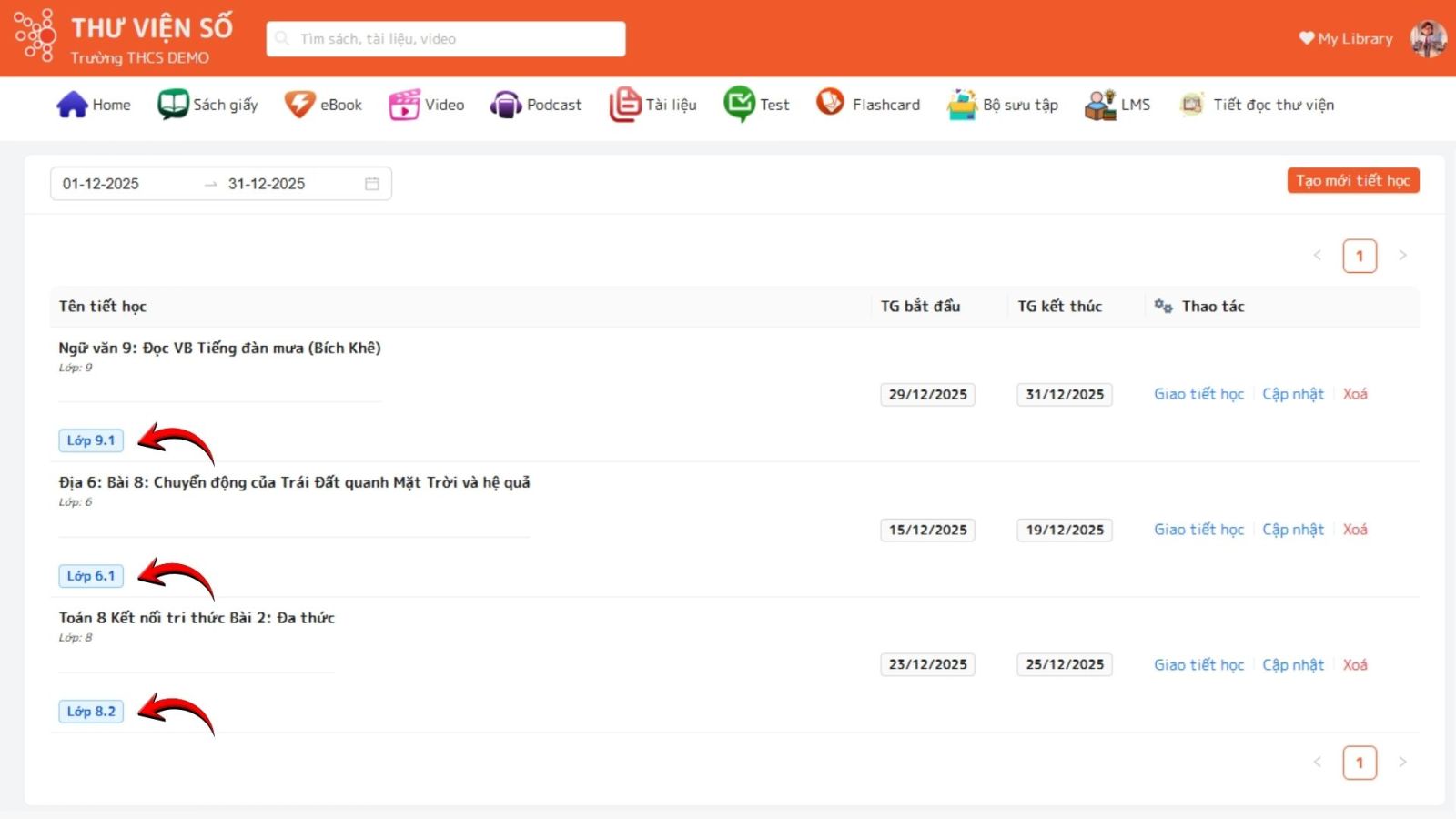Click the Bộ sưu tập collection icon
The width and height of the screenshot is (1456, 819).
tap(962, 105)
